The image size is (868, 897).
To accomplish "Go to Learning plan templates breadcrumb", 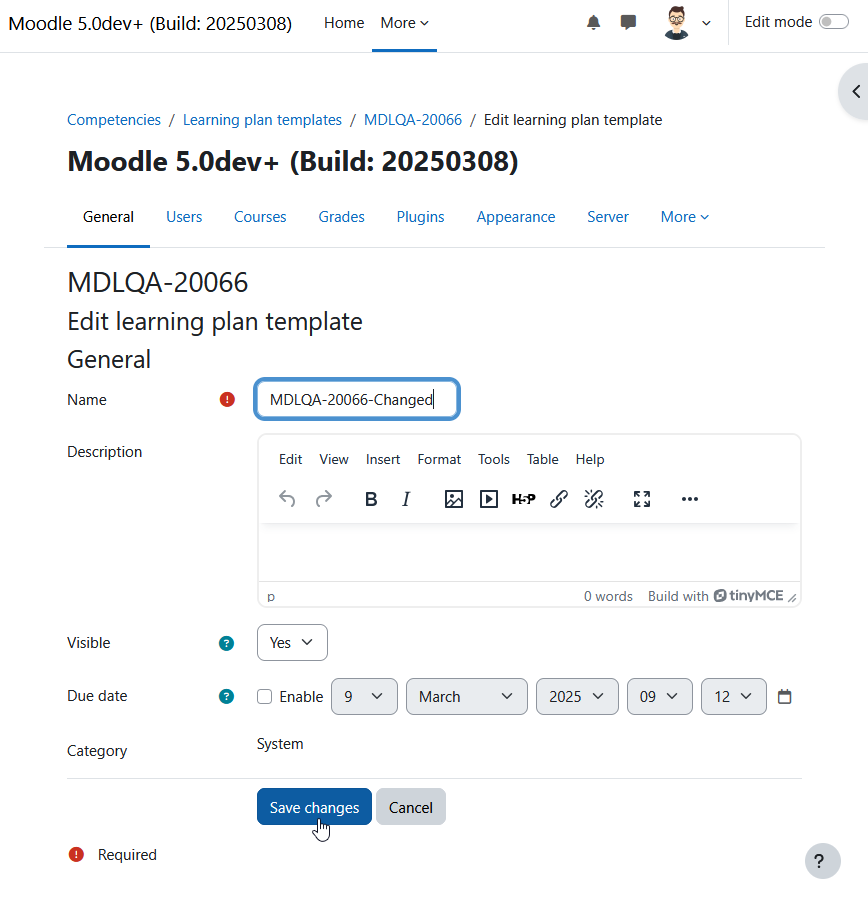I will coord(262,120).
